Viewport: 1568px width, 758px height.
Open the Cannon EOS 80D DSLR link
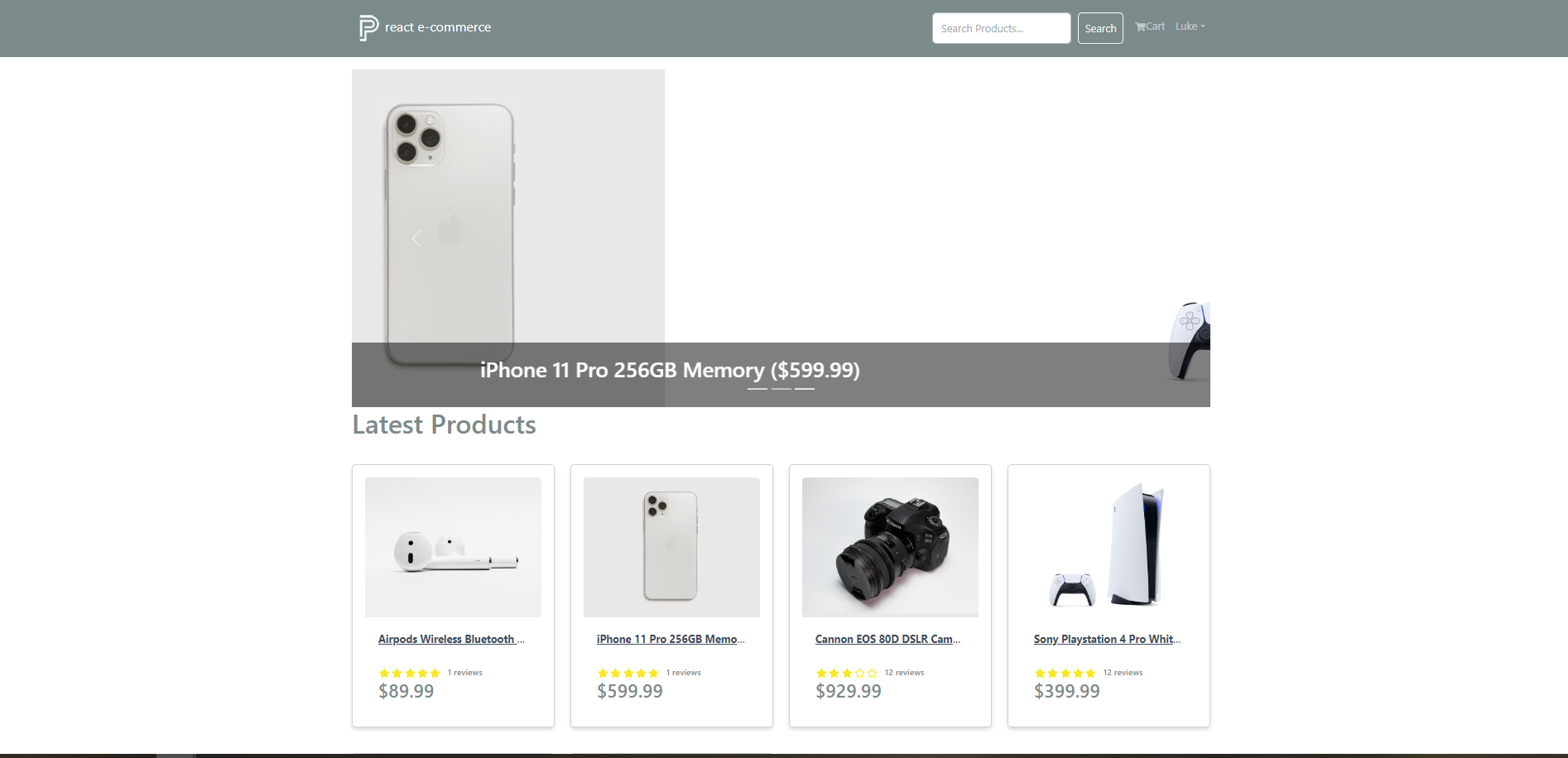[x=887, y=639]
